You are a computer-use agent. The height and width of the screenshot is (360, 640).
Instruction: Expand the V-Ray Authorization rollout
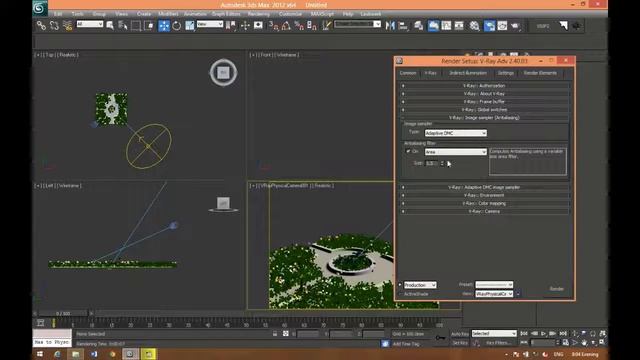[484, 86]
